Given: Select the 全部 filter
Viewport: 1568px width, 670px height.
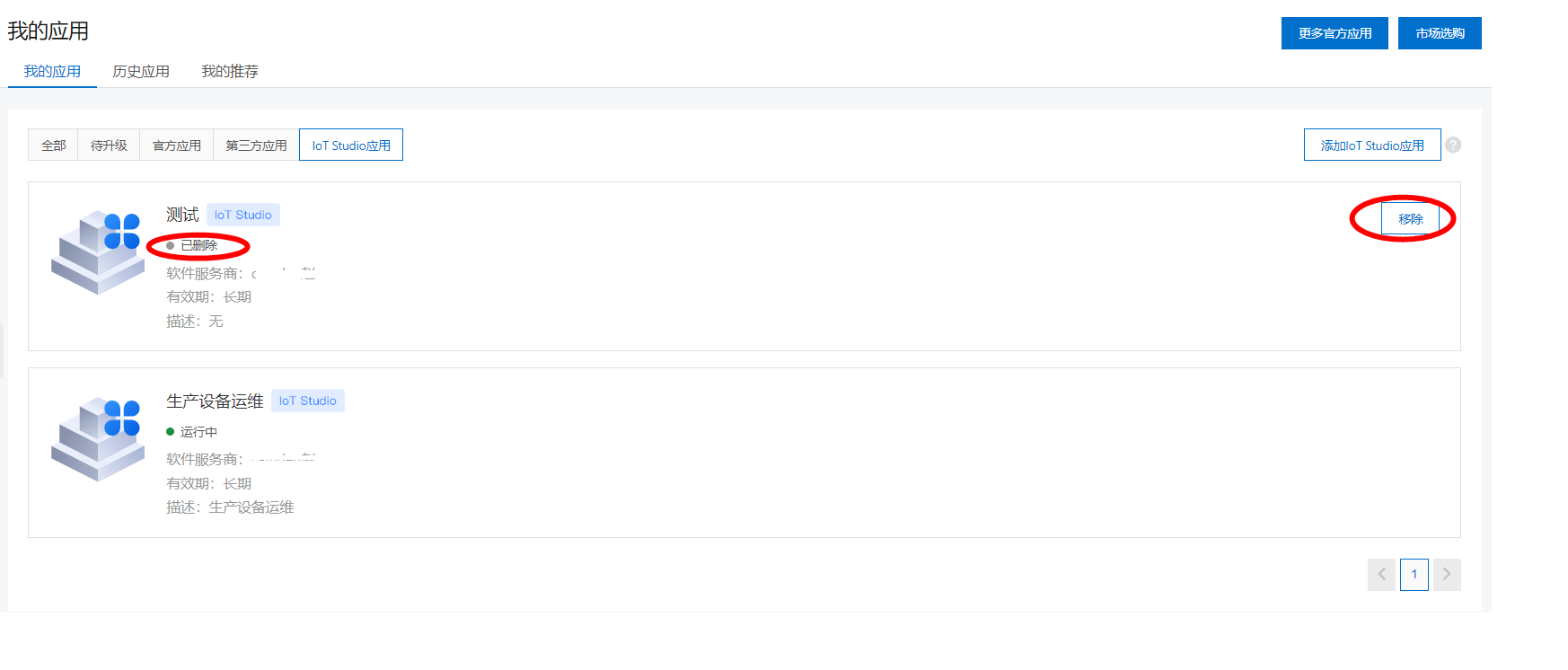Looking at the screenshot, I should click(x=53, y=145).
